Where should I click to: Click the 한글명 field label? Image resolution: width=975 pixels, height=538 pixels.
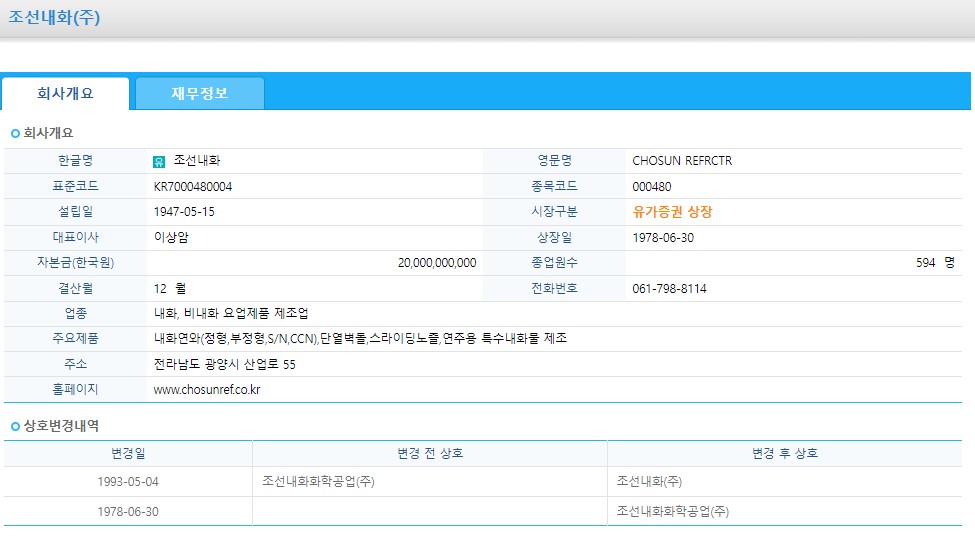click(75, 160)
